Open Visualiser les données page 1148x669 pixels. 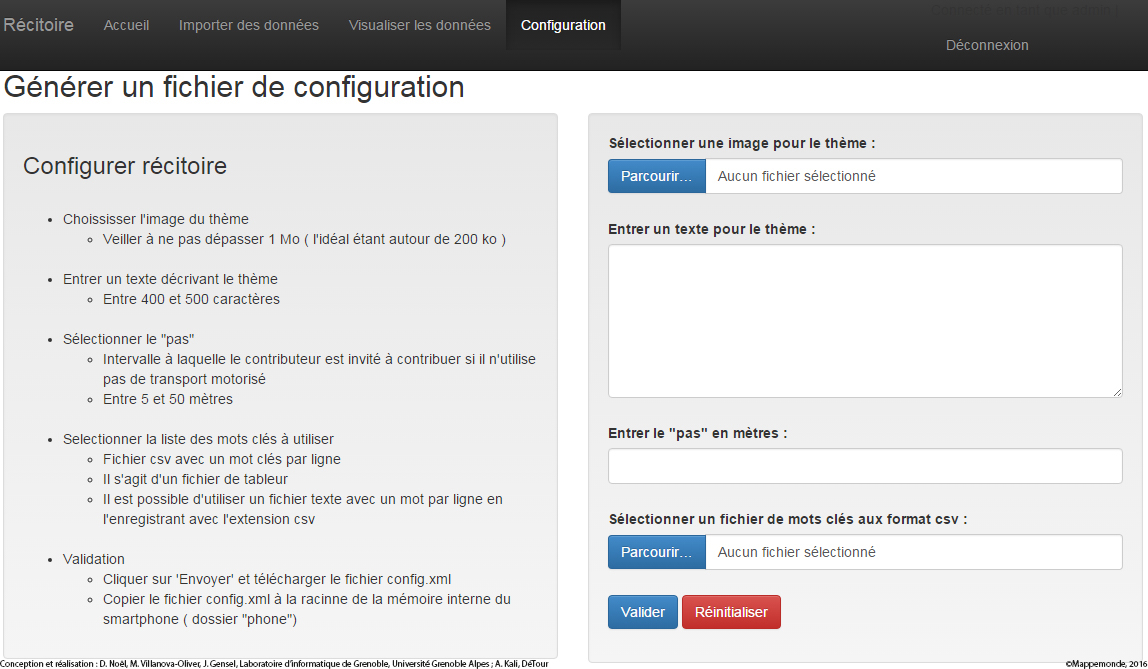click(420, 25)
